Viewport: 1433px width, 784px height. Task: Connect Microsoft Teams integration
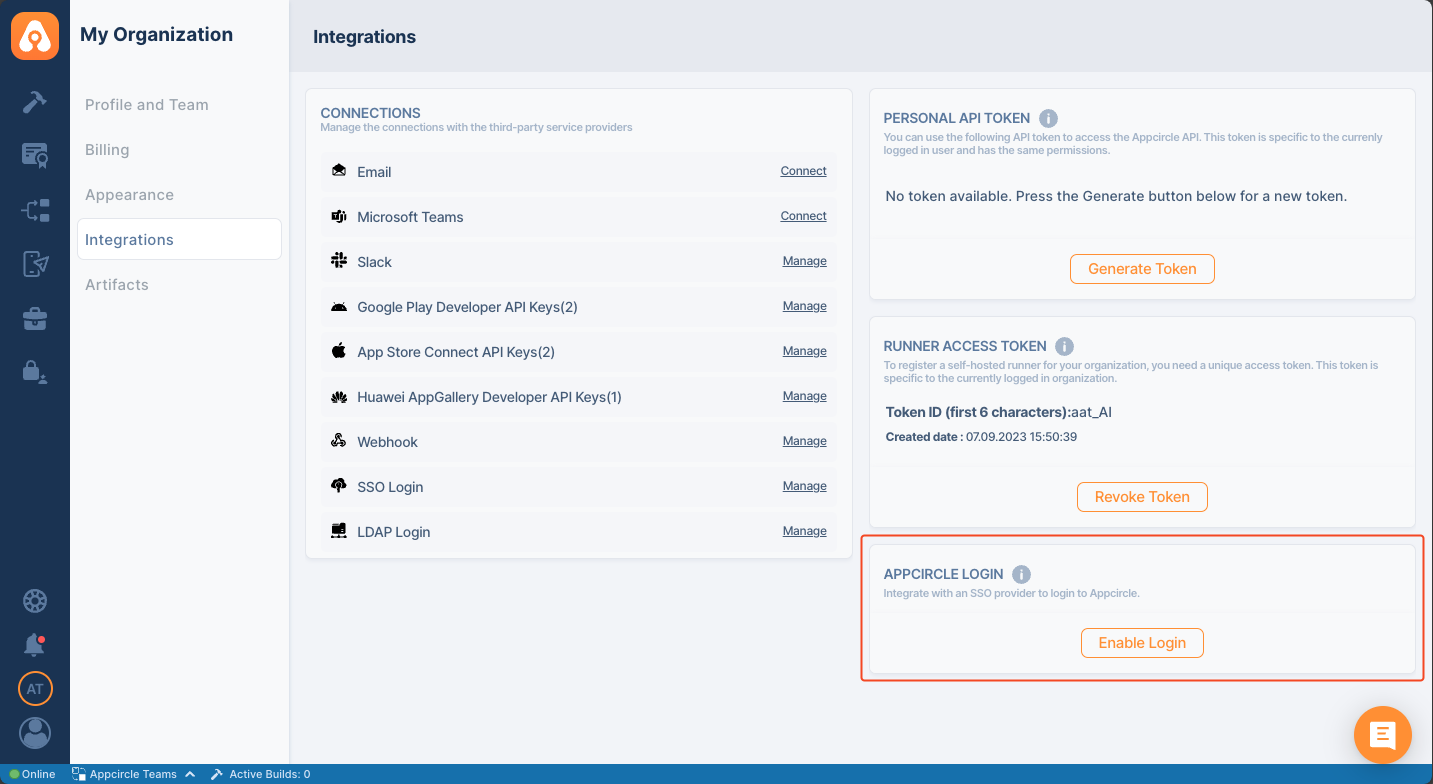[x=803, y=216]
